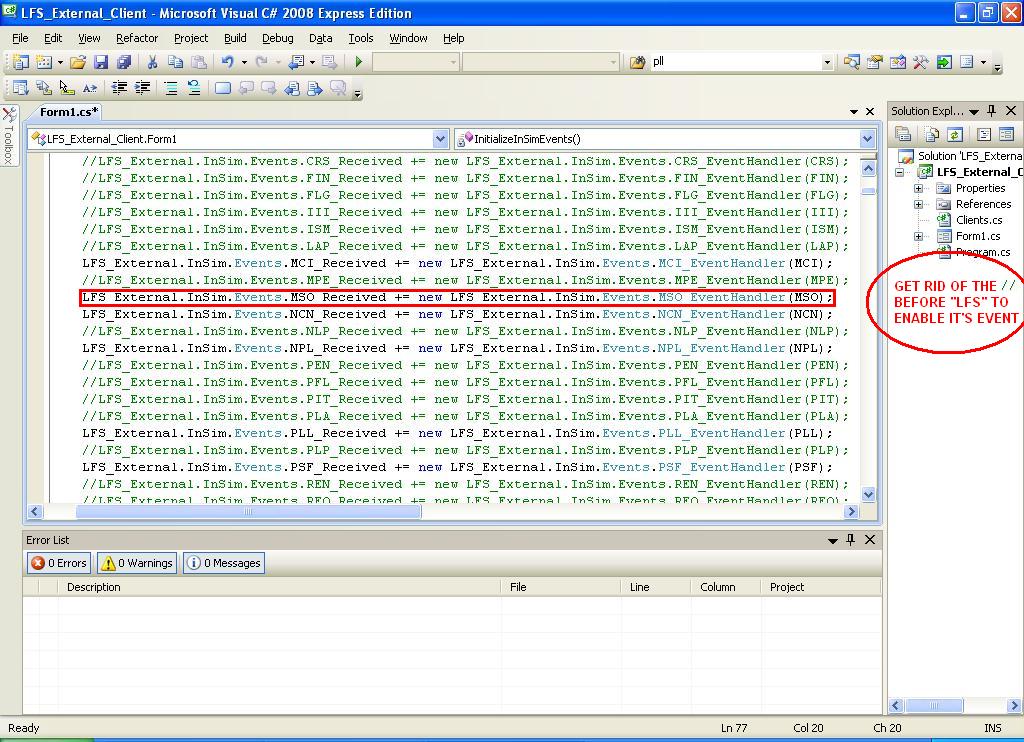The width and height of the screenshot is (1024, 742).
Task: Toggle the 0 Warnings filter button
Action: pos(137,563)
